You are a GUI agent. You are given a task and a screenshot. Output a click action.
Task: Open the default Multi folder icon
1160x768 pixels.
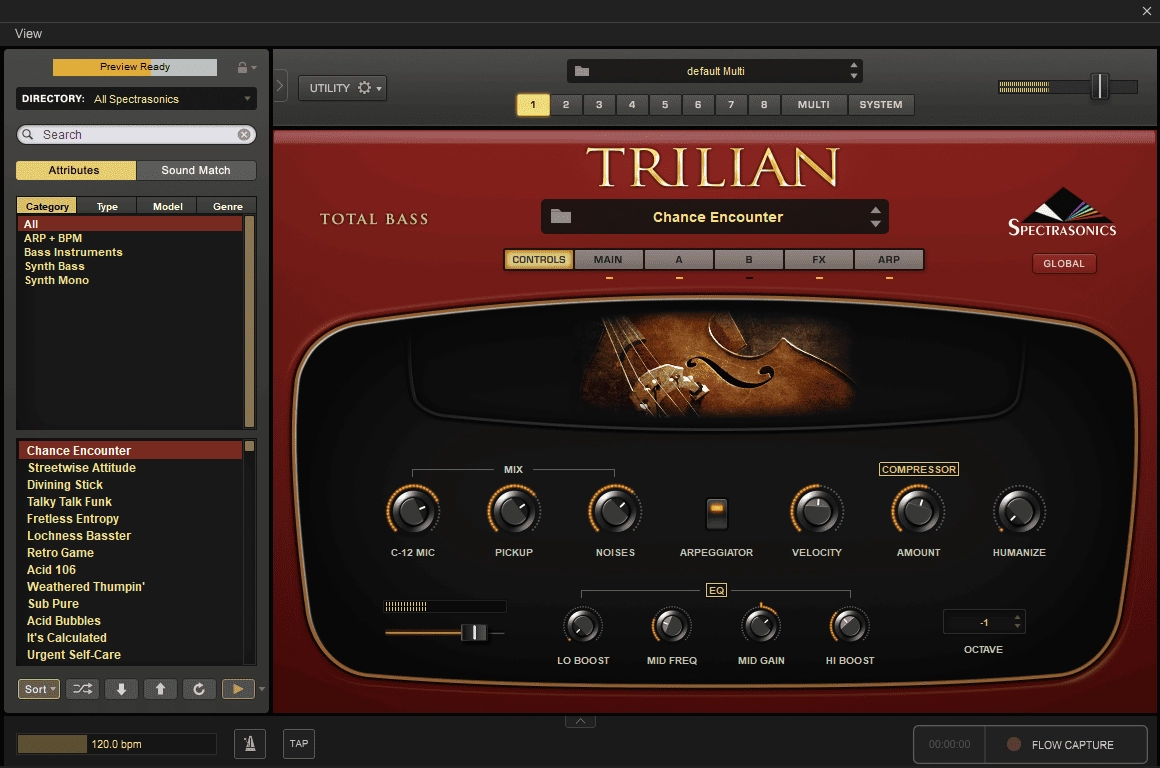[582, 71]
